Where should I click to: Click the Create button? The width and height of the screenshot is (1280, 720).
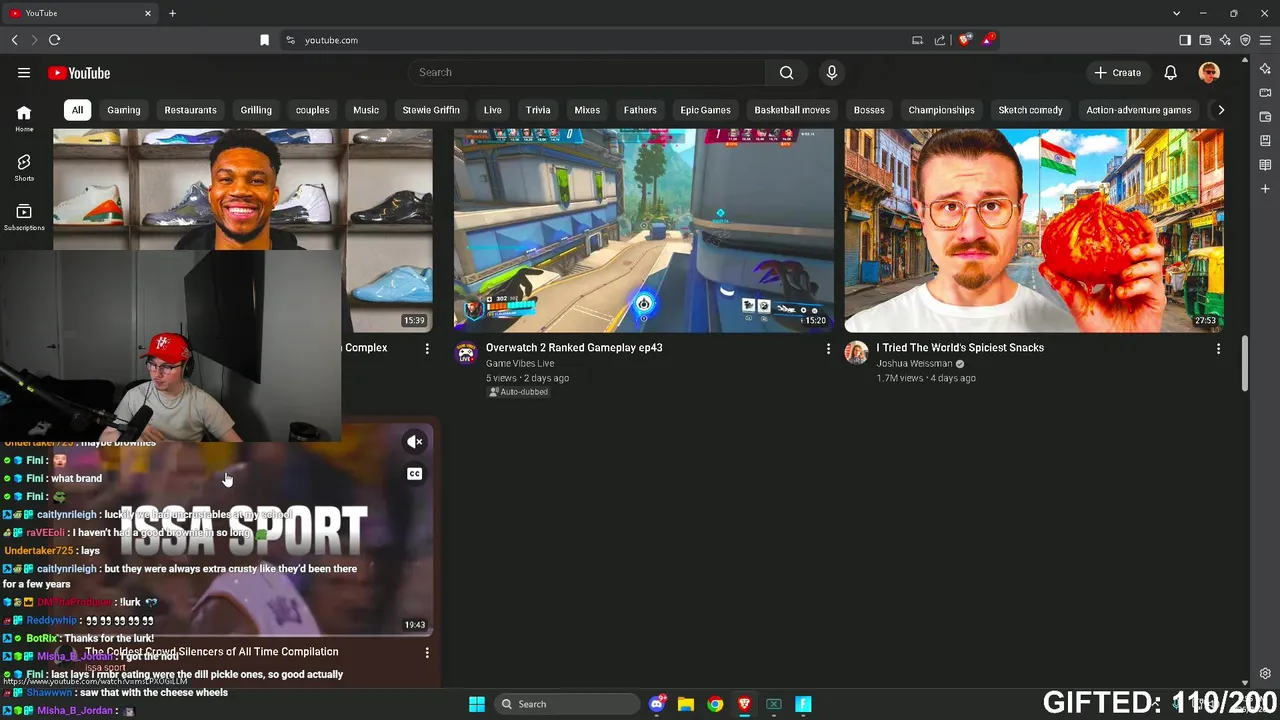coord(1117,72)
